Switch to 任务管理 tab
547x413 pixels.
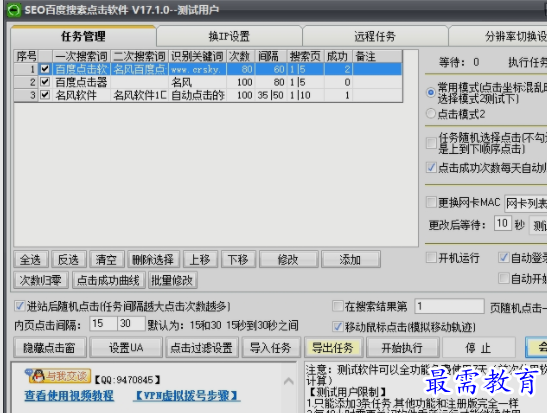click(x=83, y=36)
